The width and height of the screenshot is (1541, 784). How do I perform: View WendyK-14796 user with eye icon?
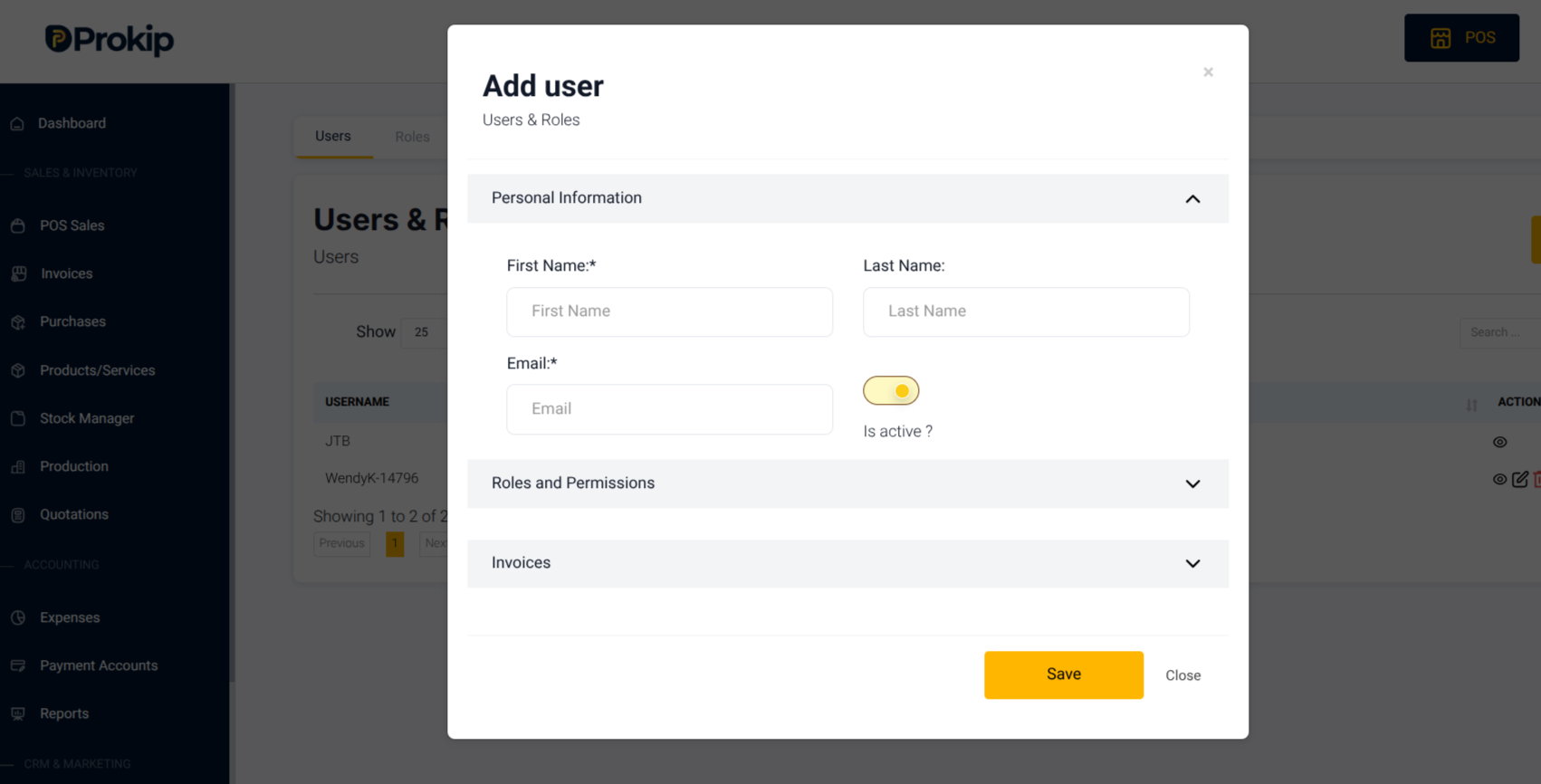tap(1499, 480)
